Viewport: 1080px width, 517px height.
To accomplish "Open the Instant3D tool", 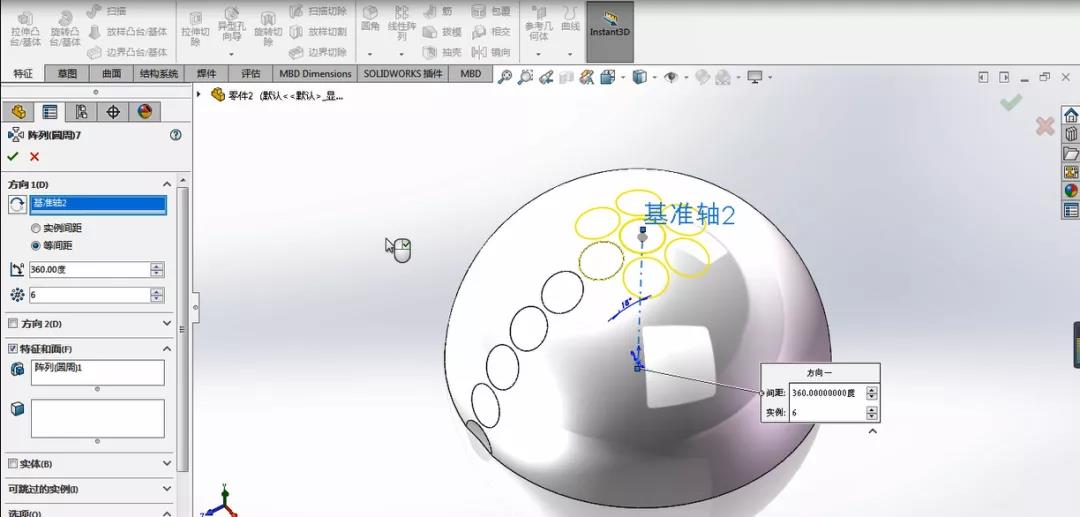I will 610,31.
